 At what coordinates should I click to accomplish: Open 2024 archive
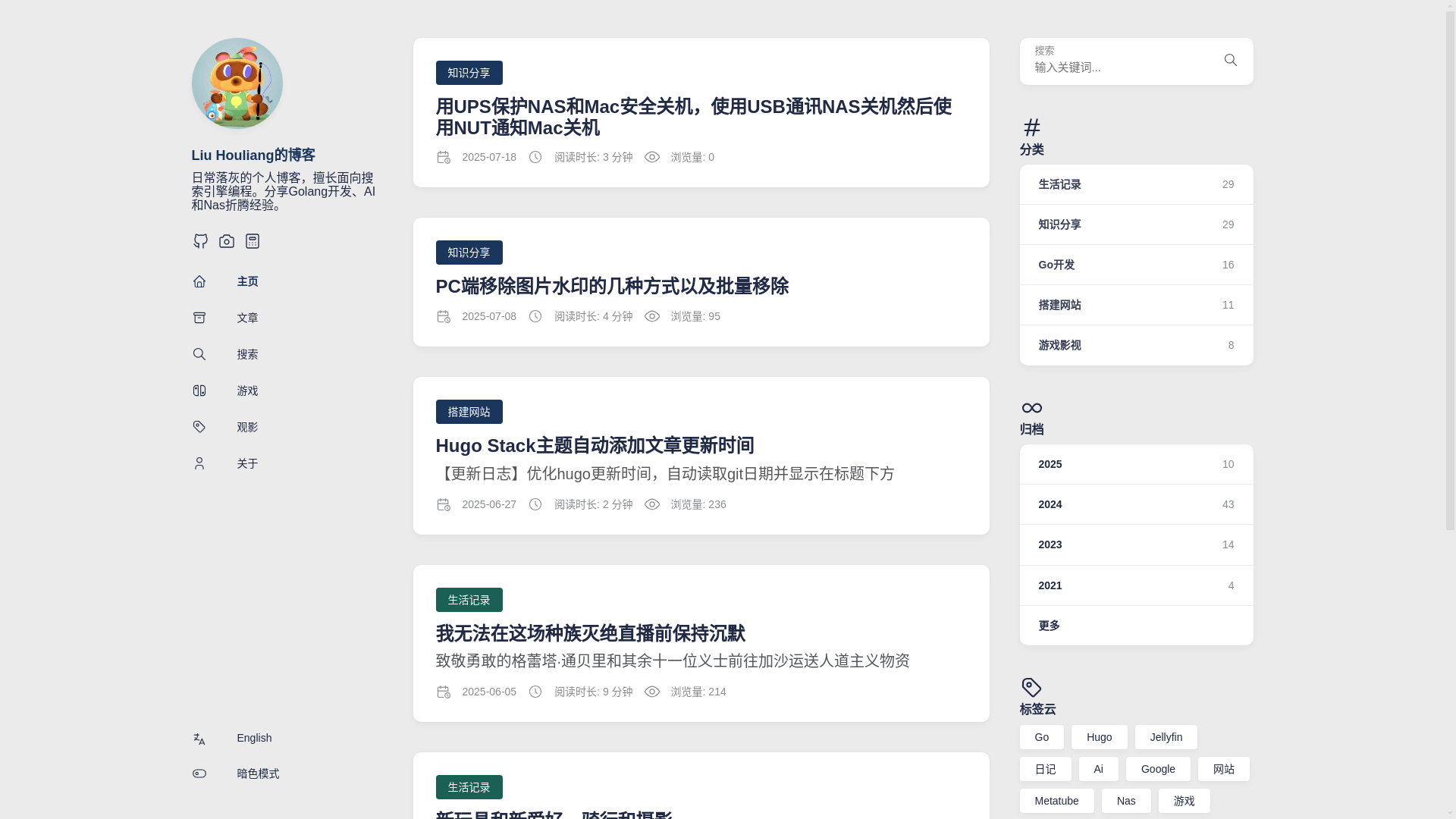point(1136,504)
